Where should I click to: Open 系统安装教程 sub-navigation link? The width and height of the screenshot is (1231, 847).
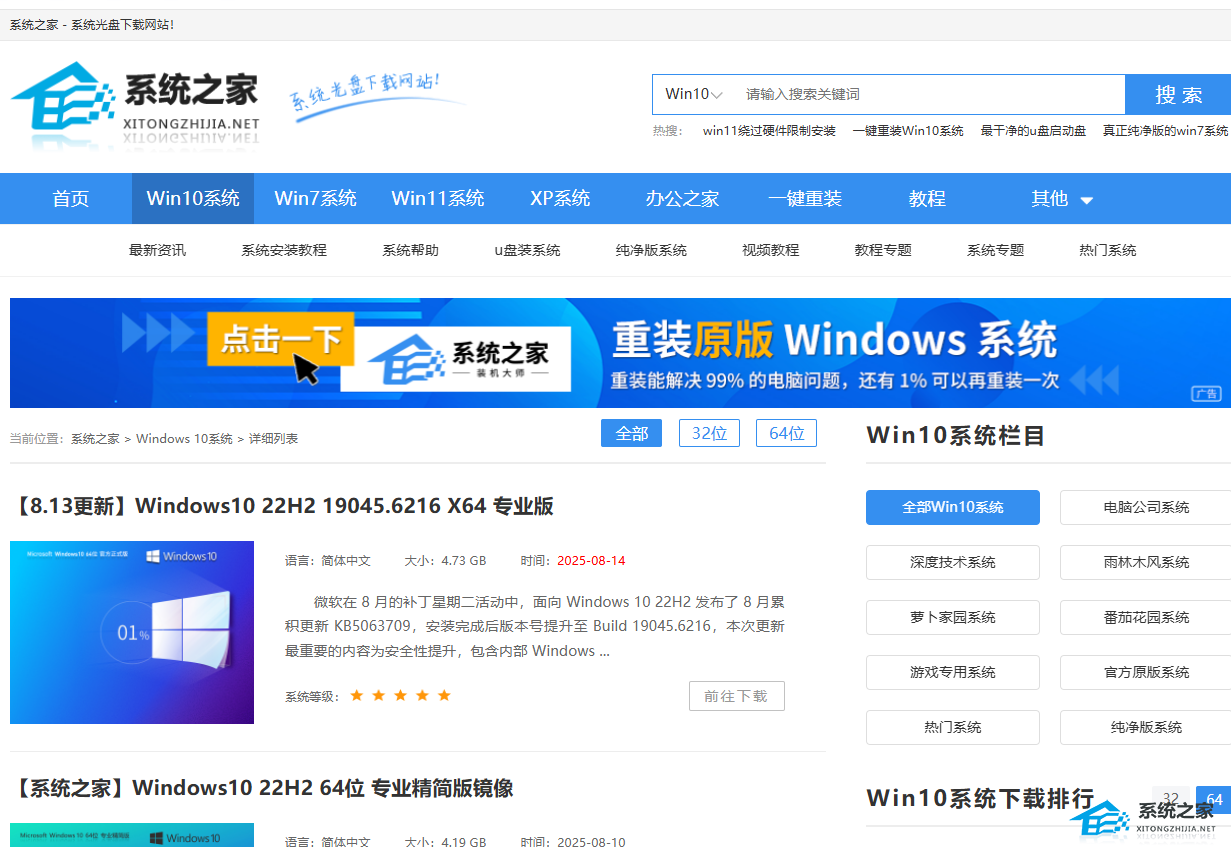[x=284, y=250]
